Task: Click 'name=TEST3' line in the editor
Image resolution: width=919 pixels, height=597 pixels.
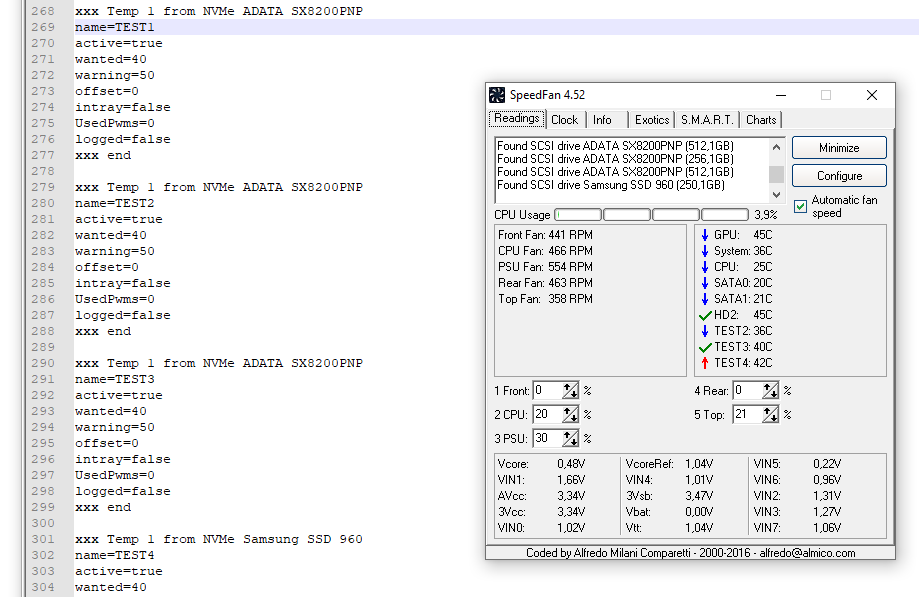Action: pyautogui.click(x=115, y=379)
